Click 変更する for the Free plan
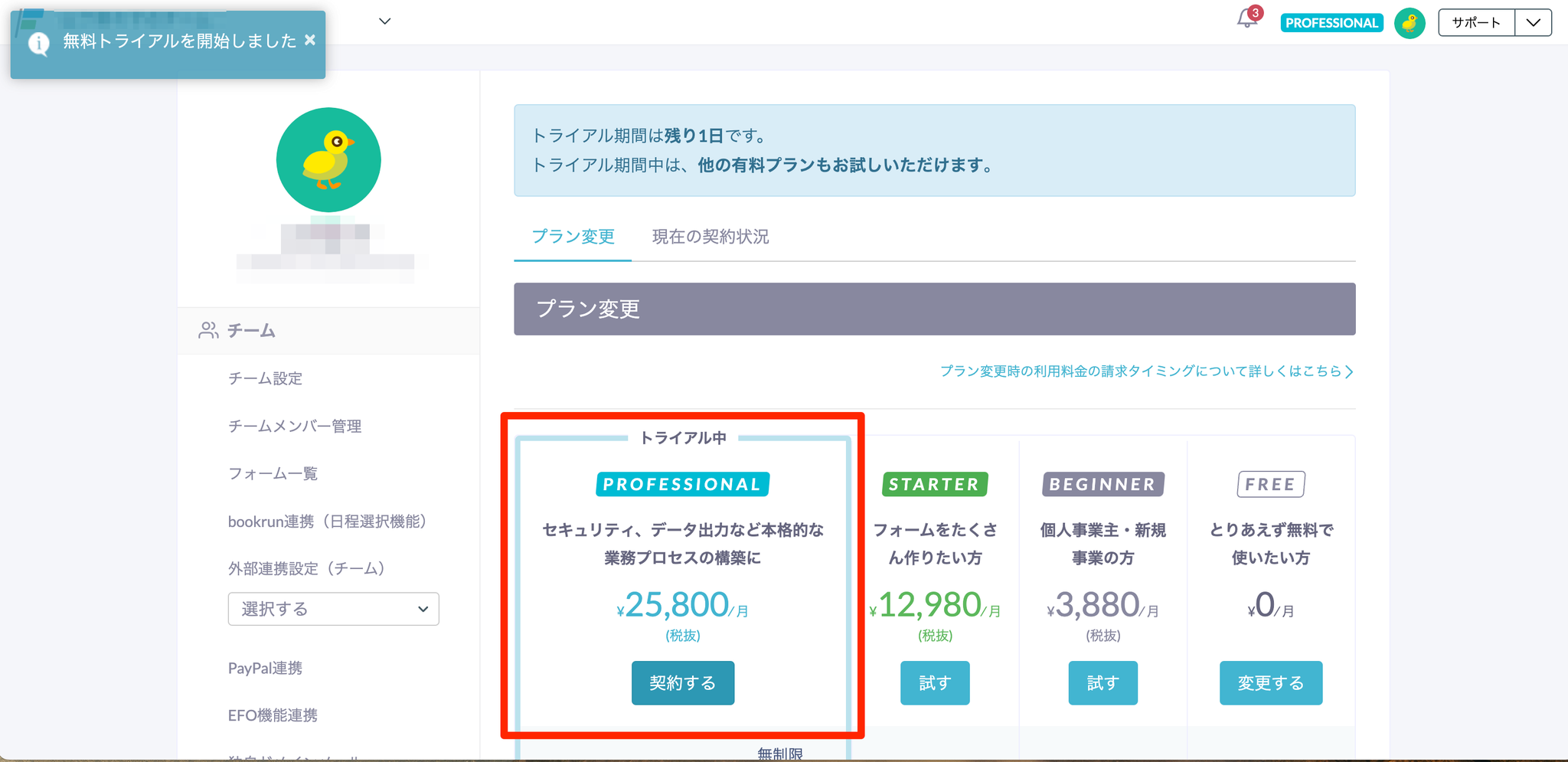This screenshot has width=1568, height=762. 1270,682
